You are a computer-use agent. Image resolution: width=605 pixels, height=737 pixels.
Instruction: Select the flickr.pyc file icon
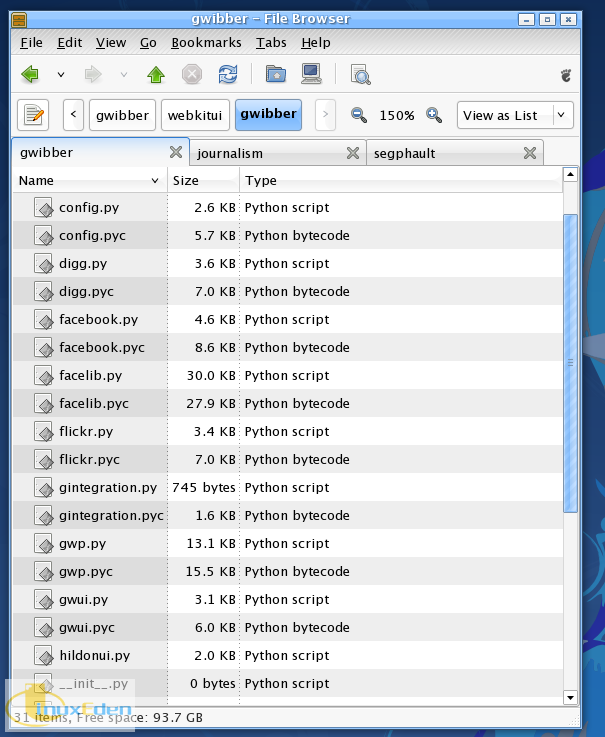[44, 460]
